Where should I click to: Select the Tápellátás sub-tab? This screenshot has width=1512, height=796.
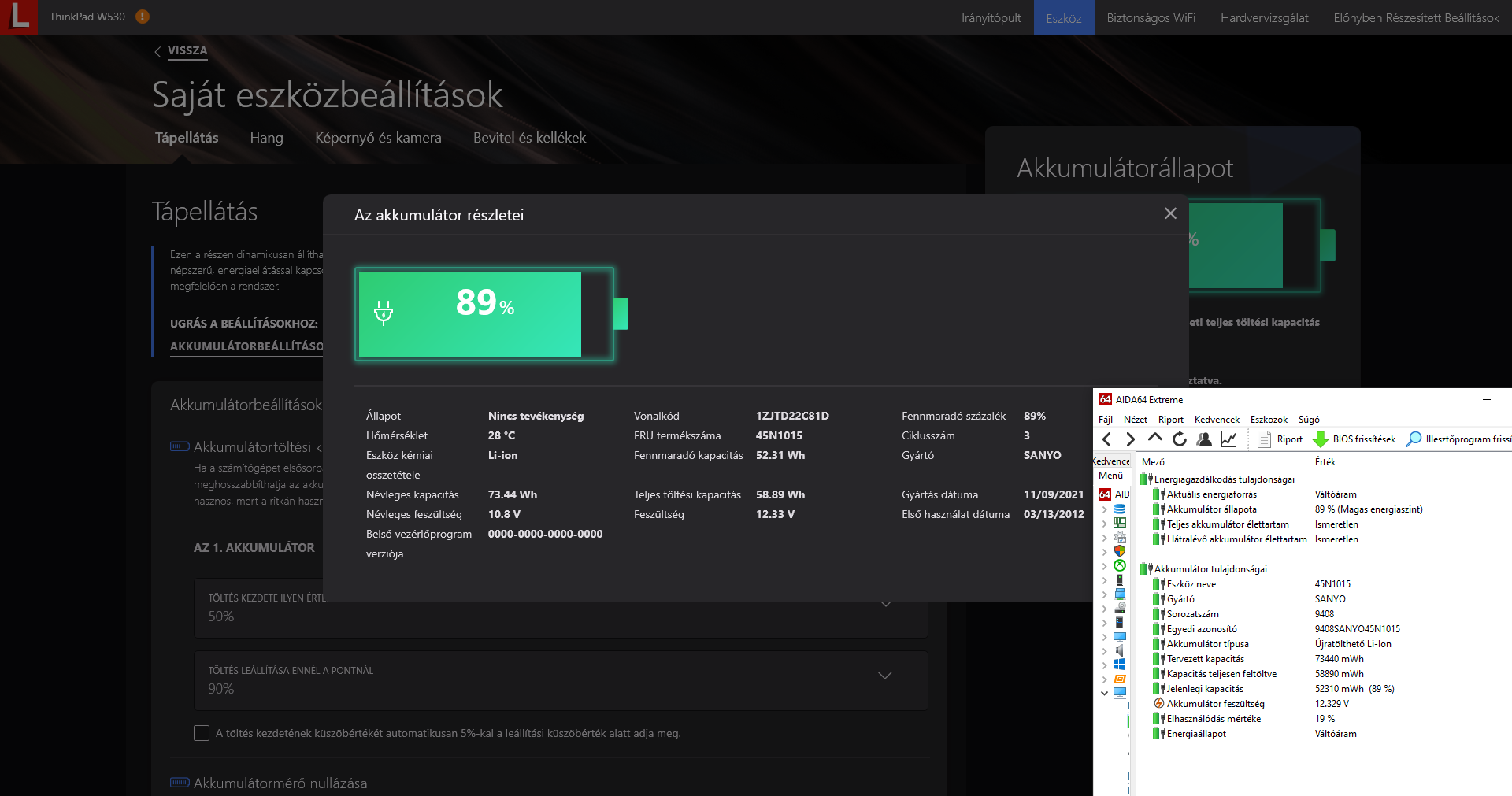click(187, 138)
